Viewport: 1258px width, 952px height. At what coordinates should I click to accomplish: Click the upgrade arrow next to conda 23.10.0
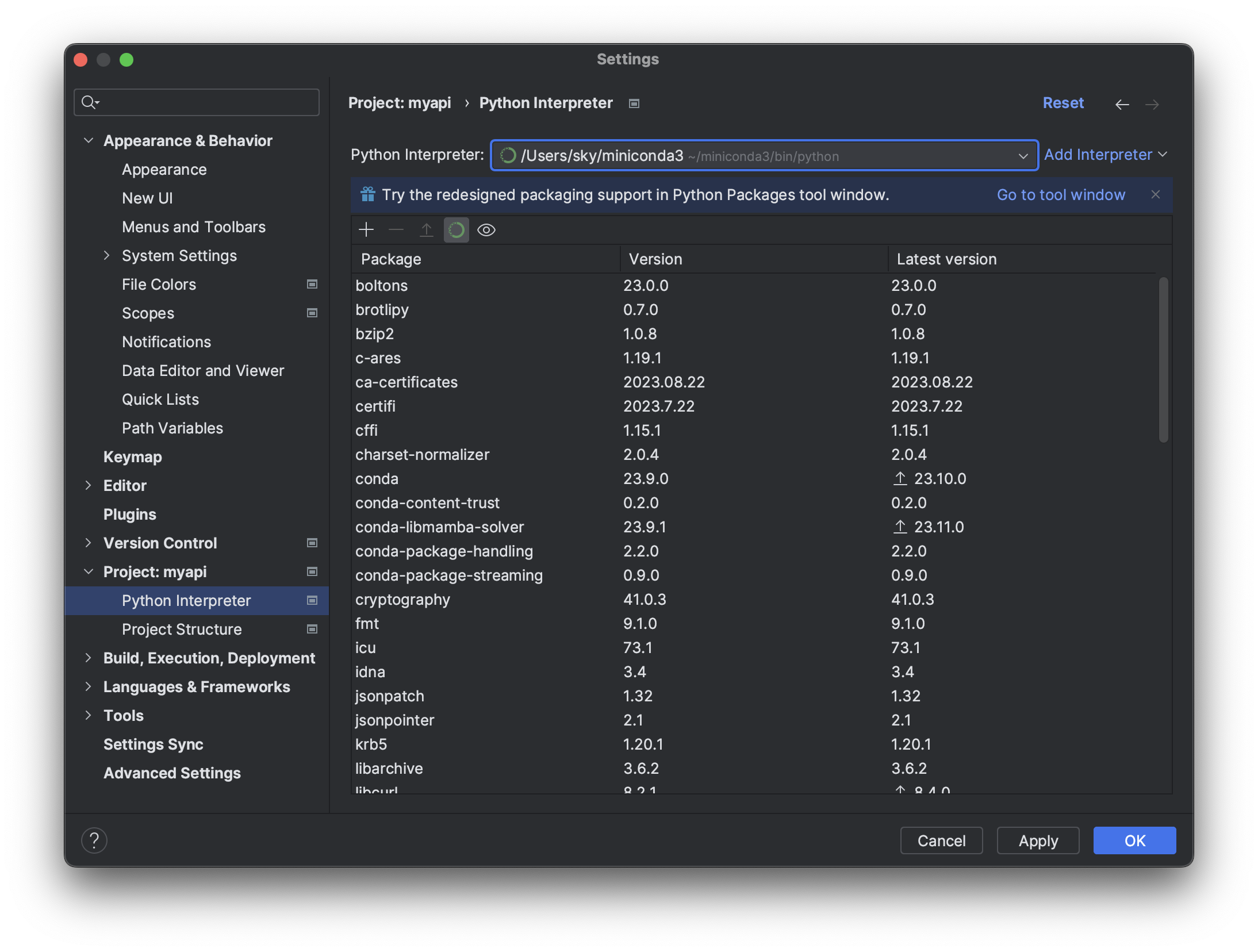click(900, 478)
